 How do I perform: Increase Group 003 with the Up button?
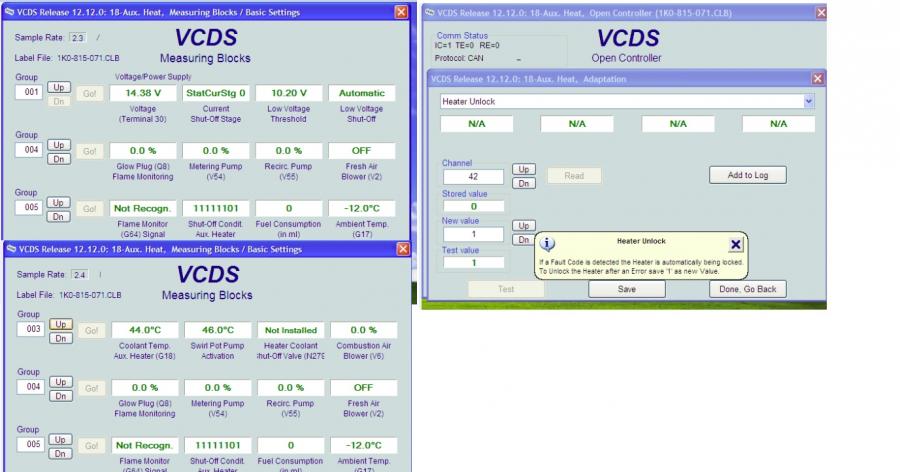click(x=58, y=325)
